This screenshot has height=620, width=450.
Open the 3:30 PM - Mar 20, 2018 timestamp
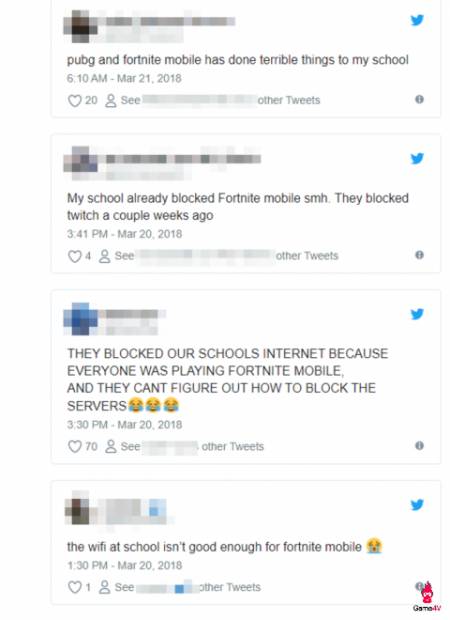pyautogui.click(x=125, y=425)
